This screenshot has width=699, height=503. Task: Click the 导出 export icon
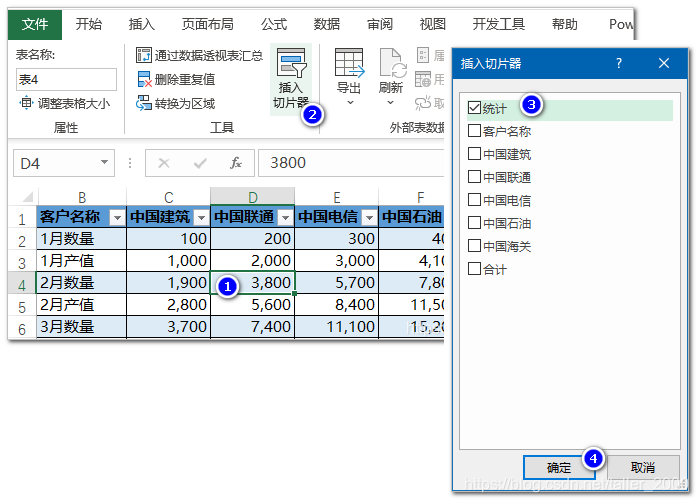point(349,63)
